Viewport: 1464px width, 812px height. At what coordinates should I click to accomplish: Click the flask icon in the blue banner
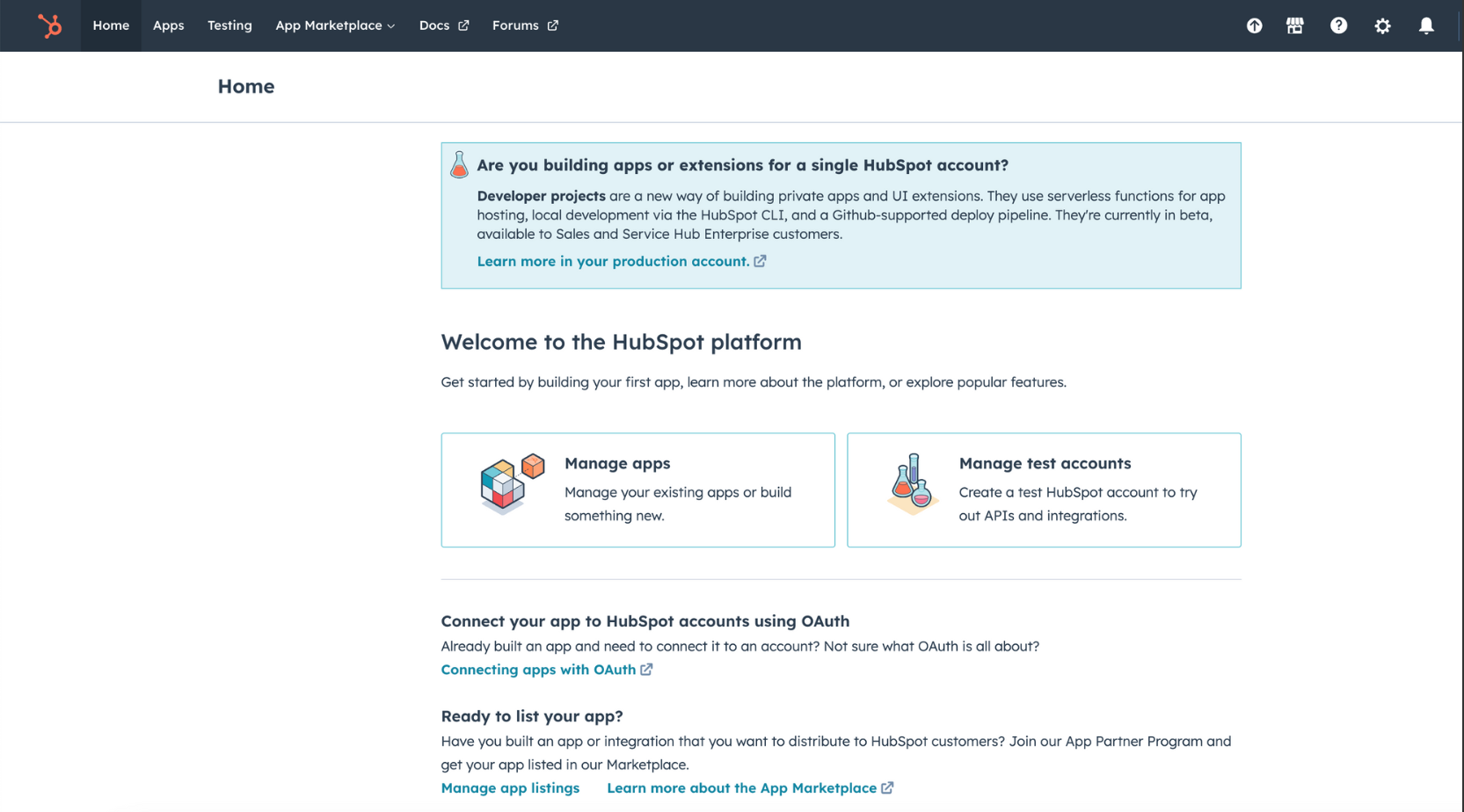pyautogui.click(x=459, y=164)
